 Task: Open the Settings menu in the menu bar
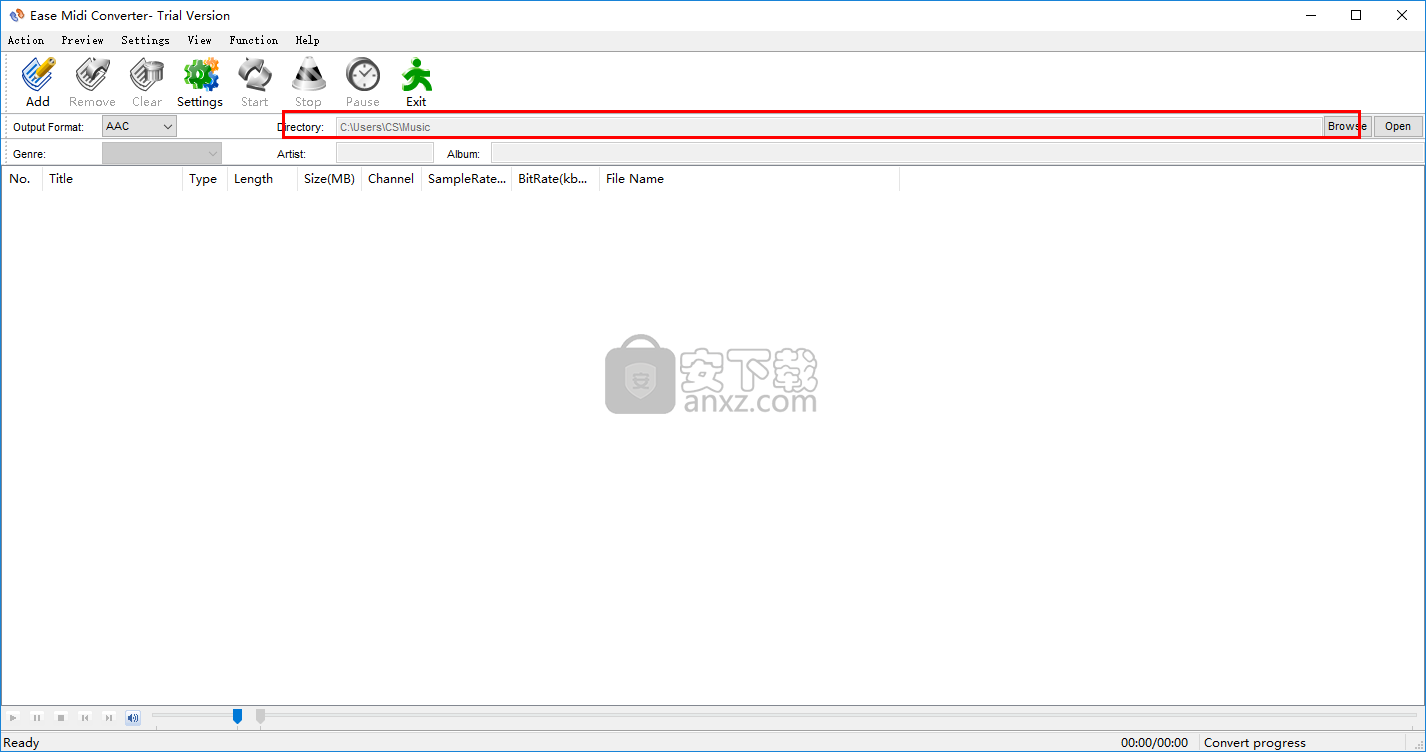pos(145,40)
